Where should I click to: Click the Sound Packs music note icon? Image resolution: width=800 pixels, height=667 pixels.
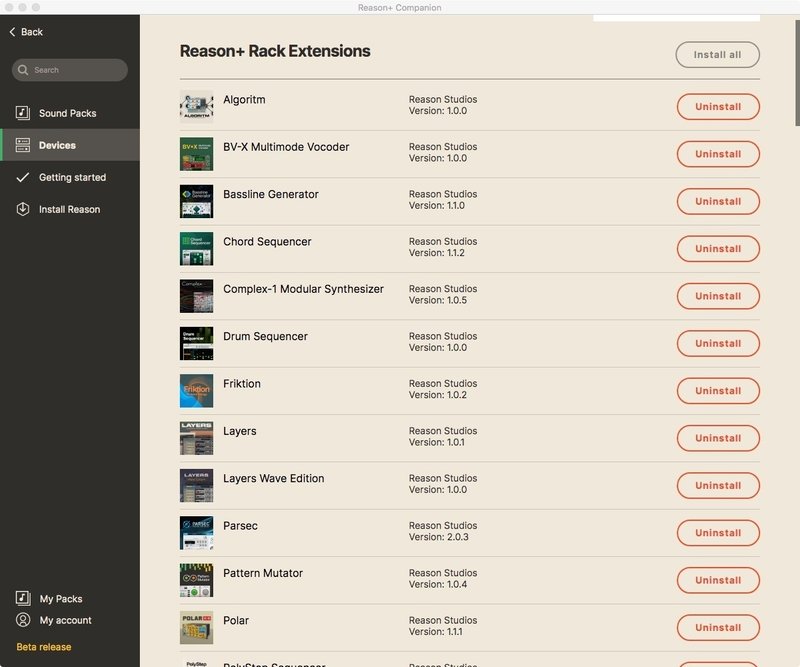pyautogui.click(x=22, y=113)
